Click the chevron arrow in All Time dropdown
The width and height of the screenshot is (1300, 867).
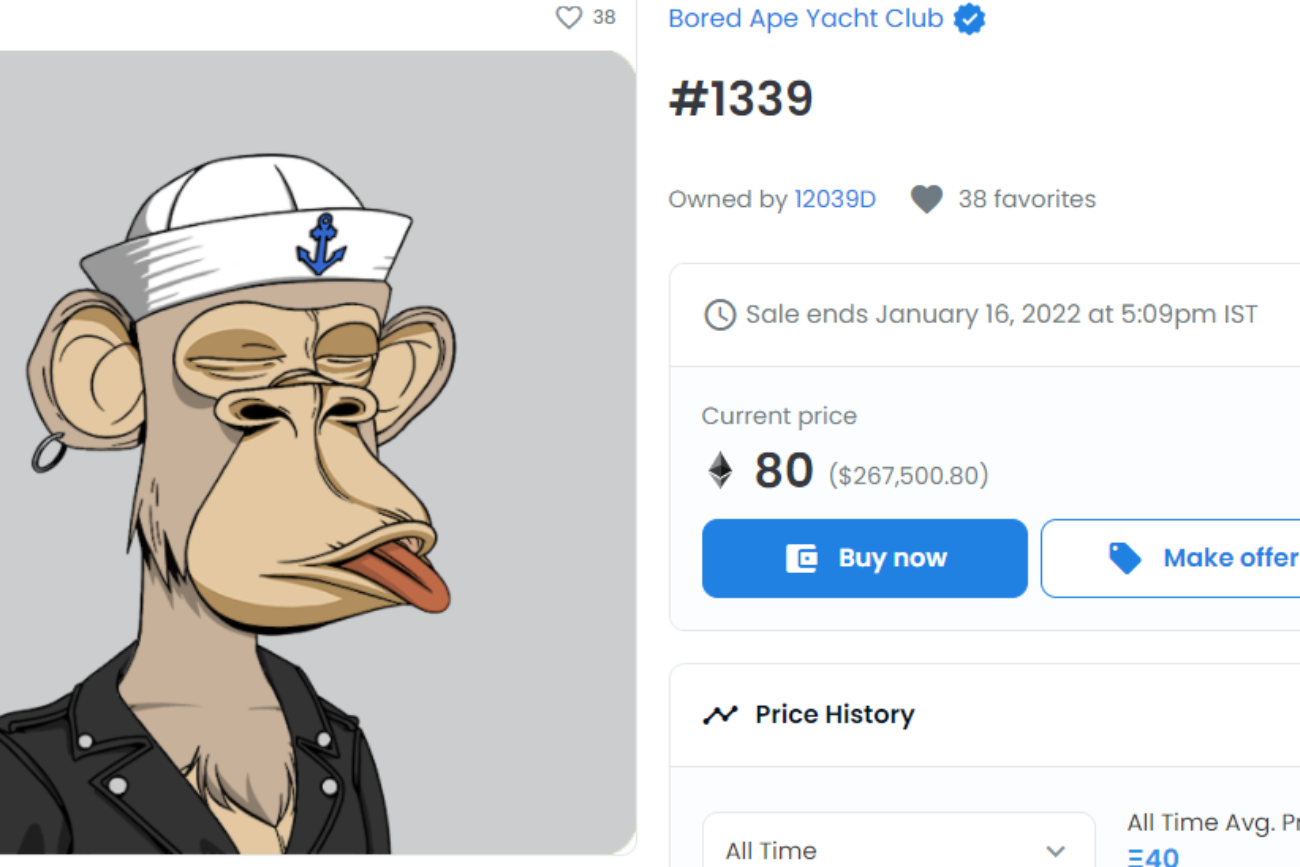[x=1055, y=851]
